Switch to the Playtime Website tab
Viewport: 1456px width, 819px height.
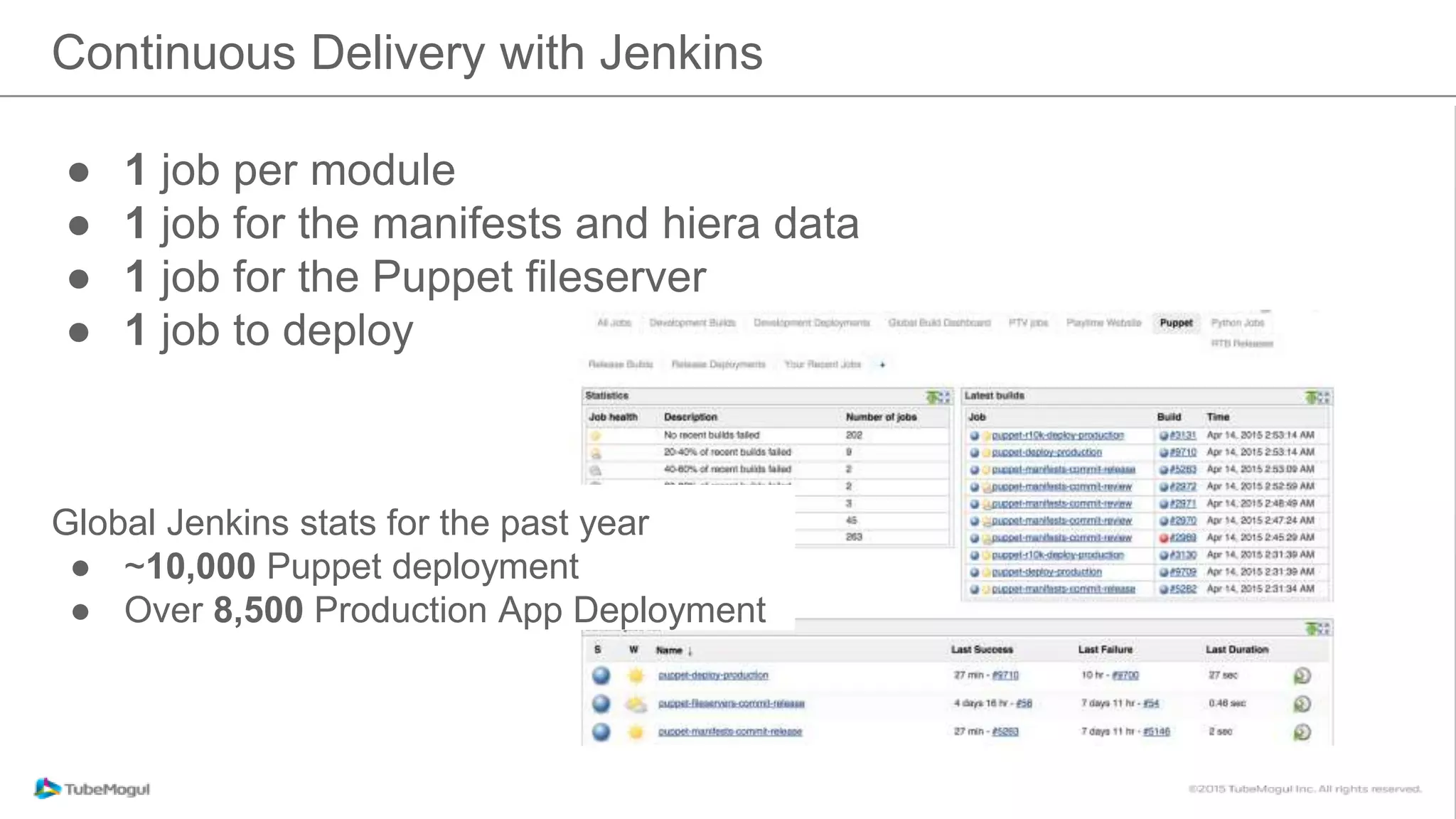[1103, 323]
